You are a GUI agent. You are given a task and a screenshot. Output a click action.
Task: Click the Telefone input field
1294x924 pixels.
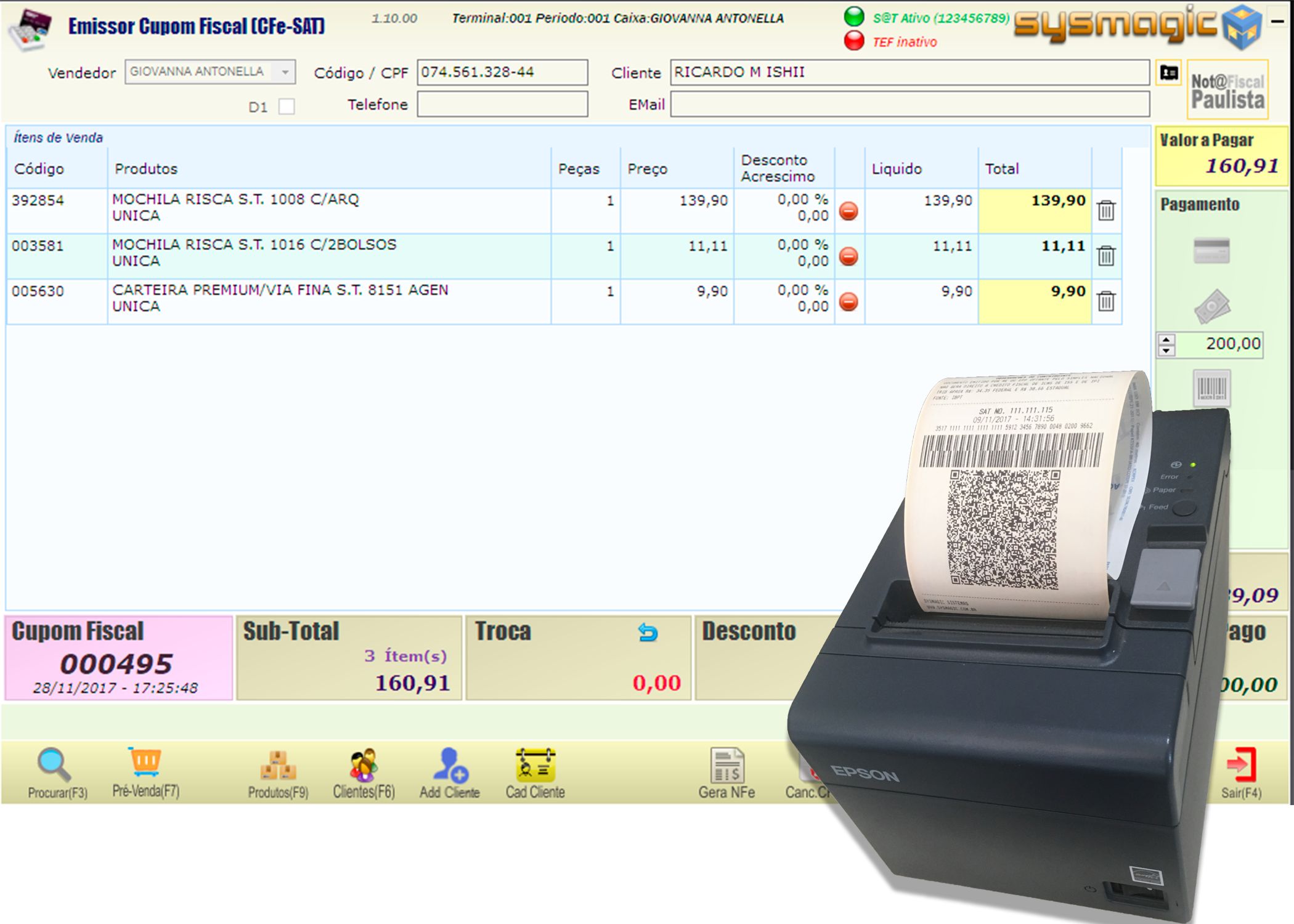pos(502,104)
